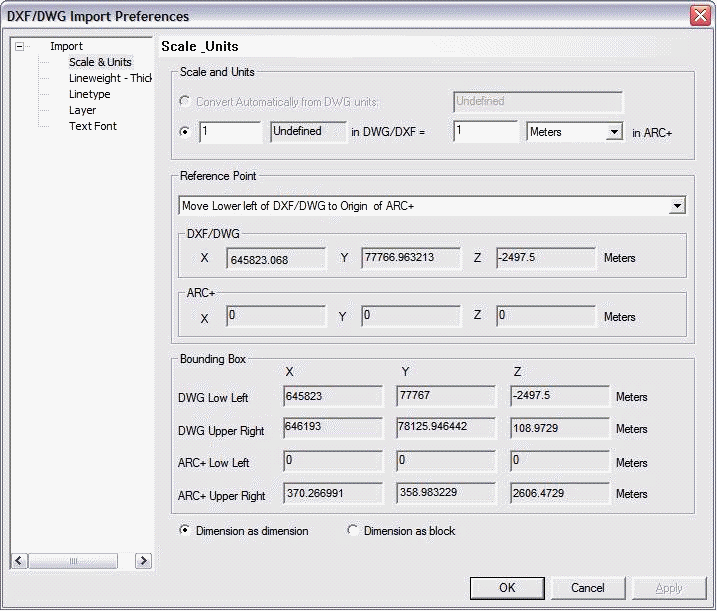717x611 pixels.
Task: Close the Import Preferences dialog
Action: [701, 16]
